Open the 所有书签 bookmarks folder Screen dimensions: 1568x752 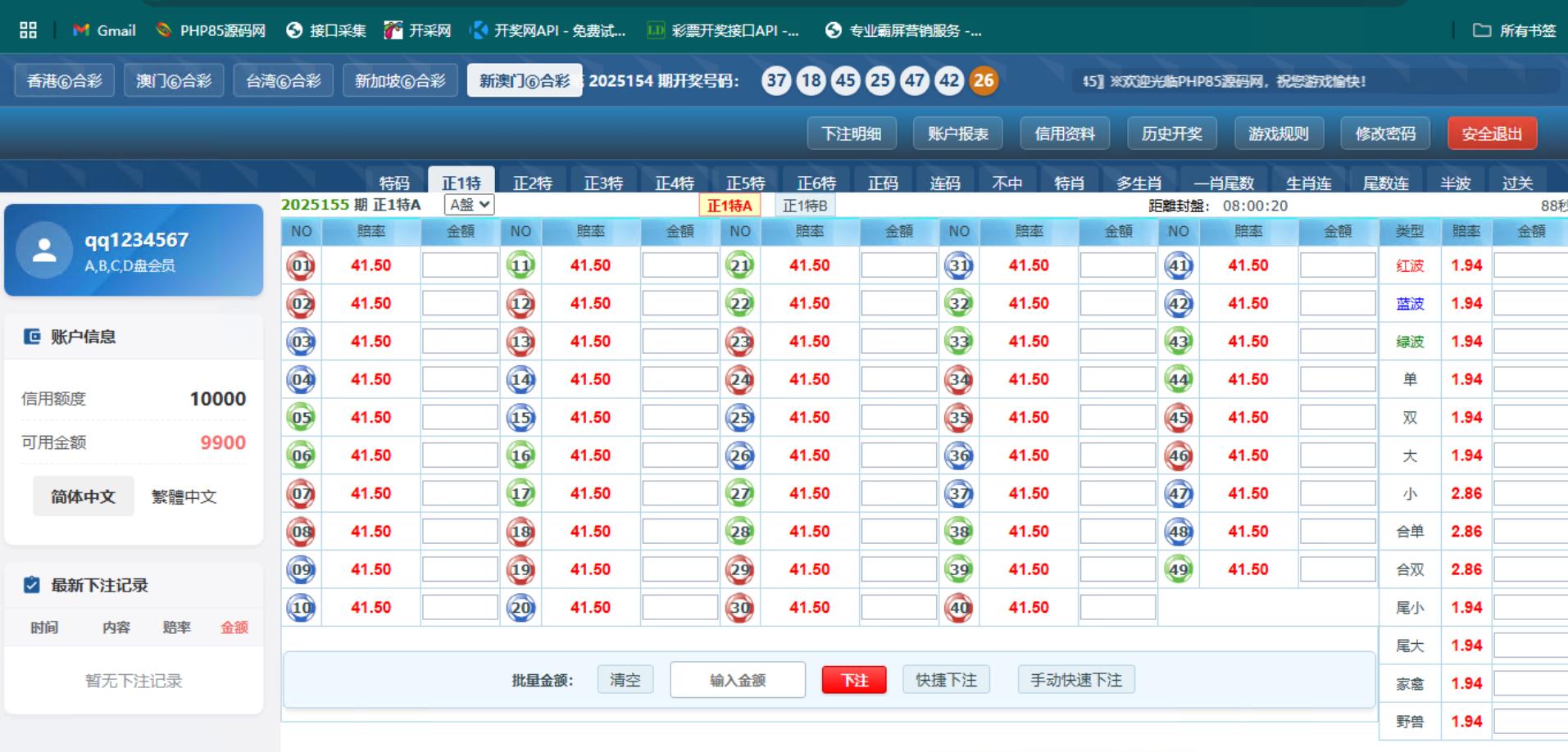1514,30
